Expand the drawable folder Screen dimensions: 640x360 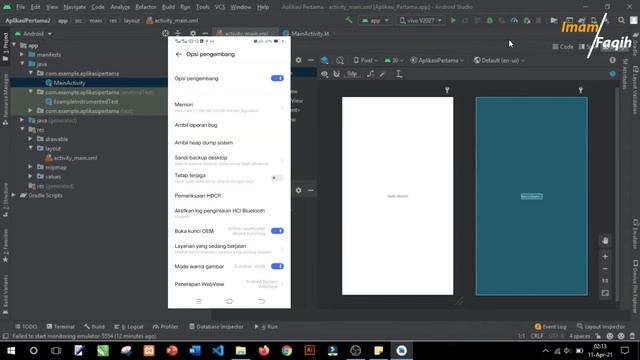(x=31, y=139)
